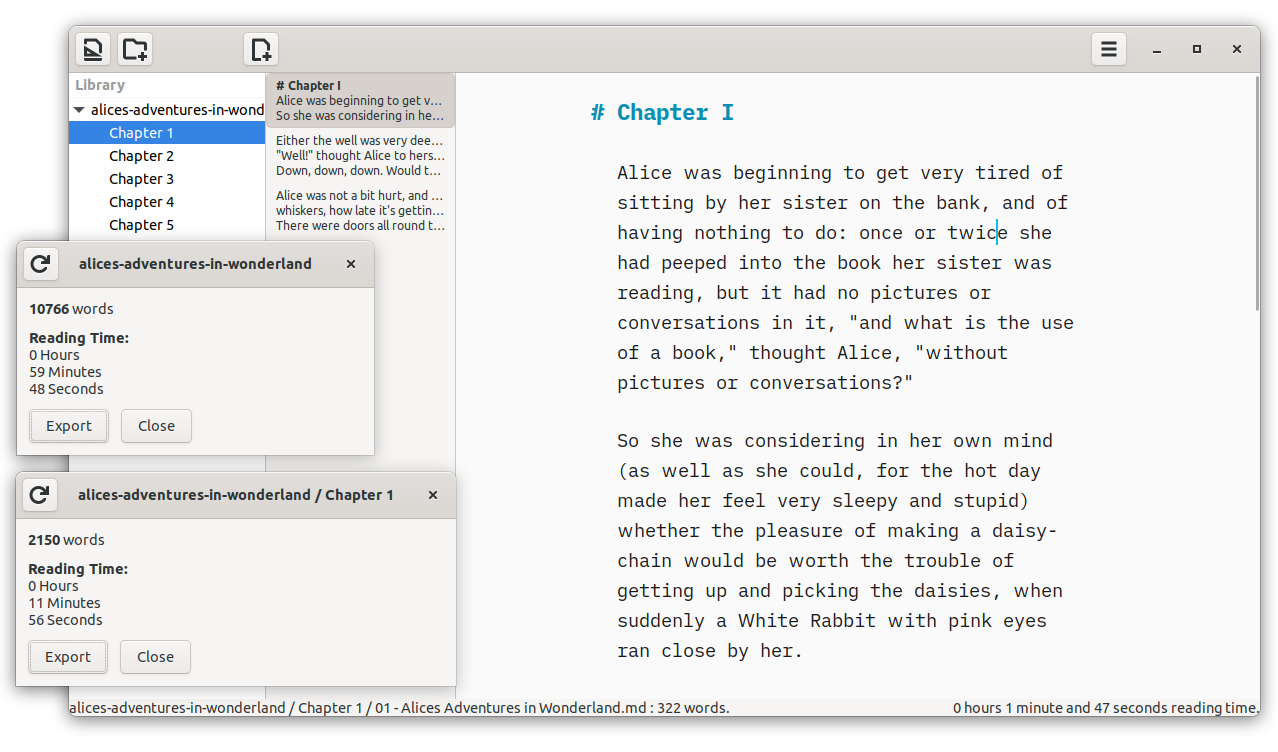Dismiss the alices-adventures-in-wonderland statistics popover
Viewport: 1278px width, 752px height.
[350, 264]
